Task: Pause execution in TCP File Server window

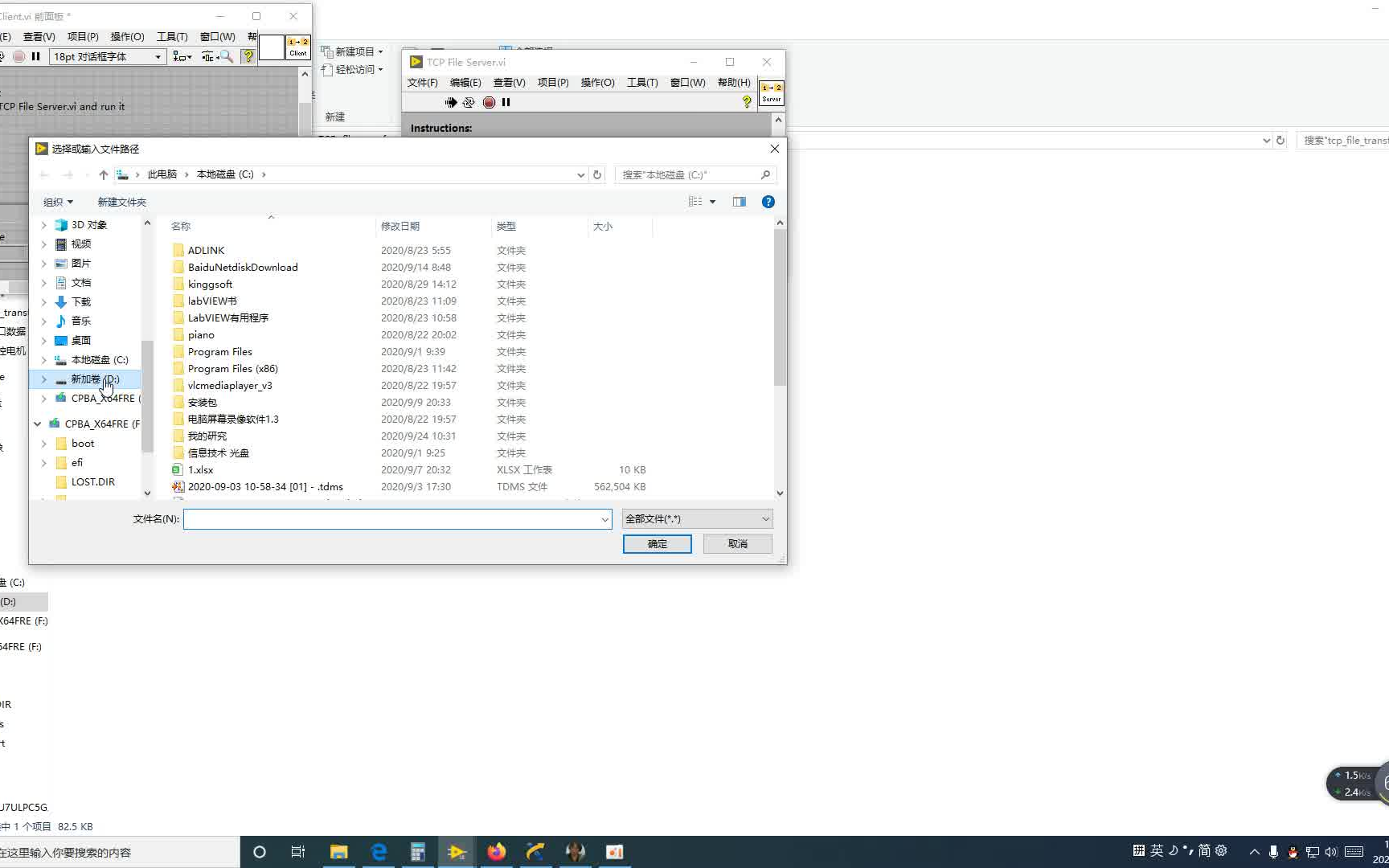Action: pyautogui.click(x=506, y=102)
